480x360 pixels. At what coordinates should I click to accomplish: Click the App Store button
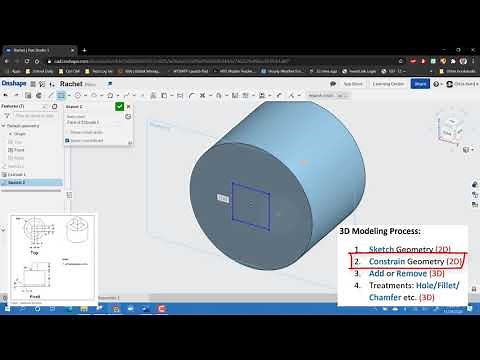pos(353,84)
